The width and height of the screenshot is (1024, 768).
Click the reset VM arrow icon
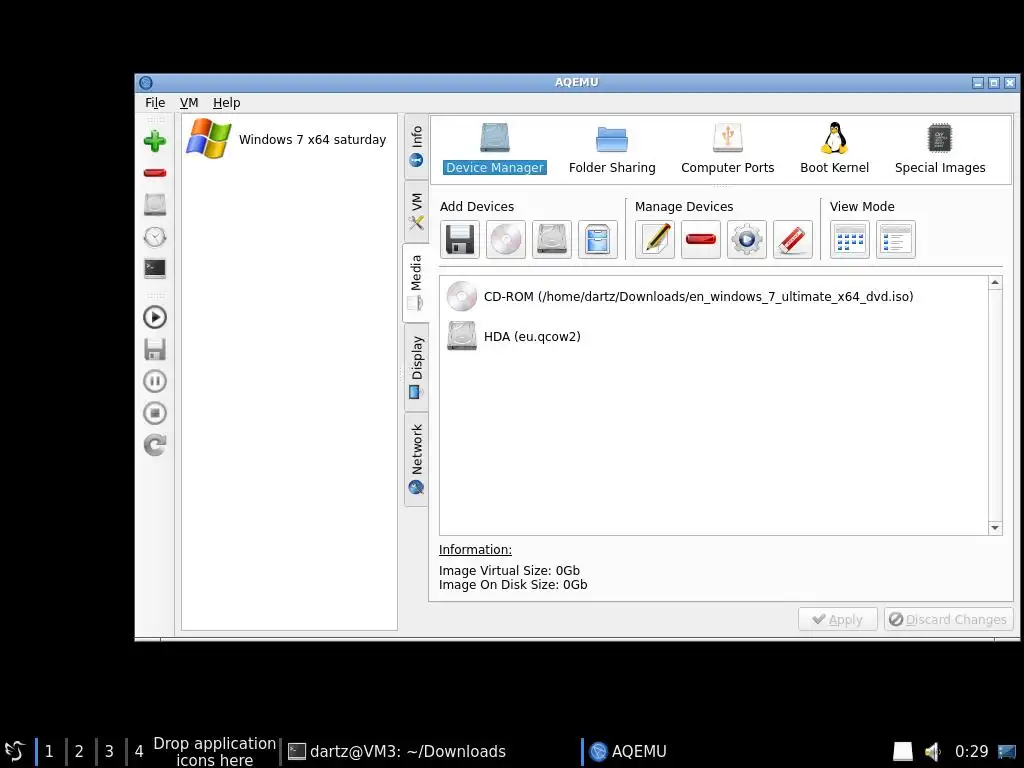pyautogui.click(x=155, y=445)
